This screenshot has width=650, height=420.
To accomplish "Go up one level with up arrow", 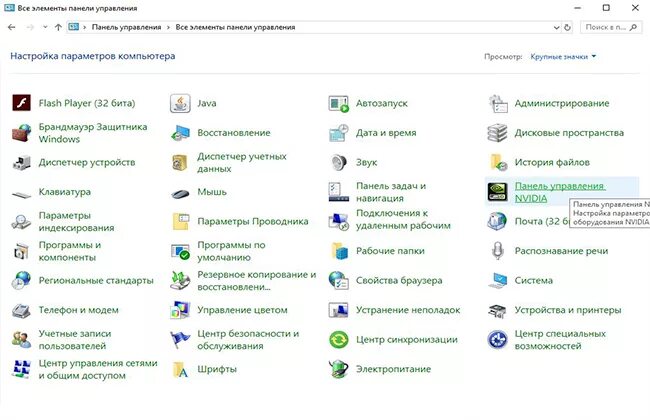I will pyautogui.click(x=58, y=27).
